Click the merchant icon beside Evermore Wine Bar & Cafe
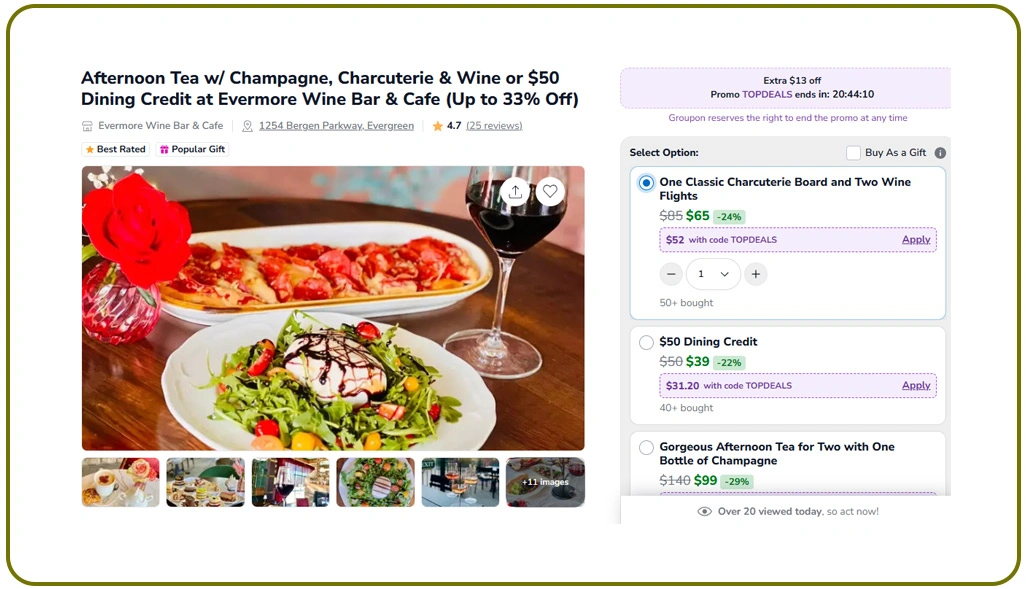Screen dimensions: 1026x589 tap(88, 125)
